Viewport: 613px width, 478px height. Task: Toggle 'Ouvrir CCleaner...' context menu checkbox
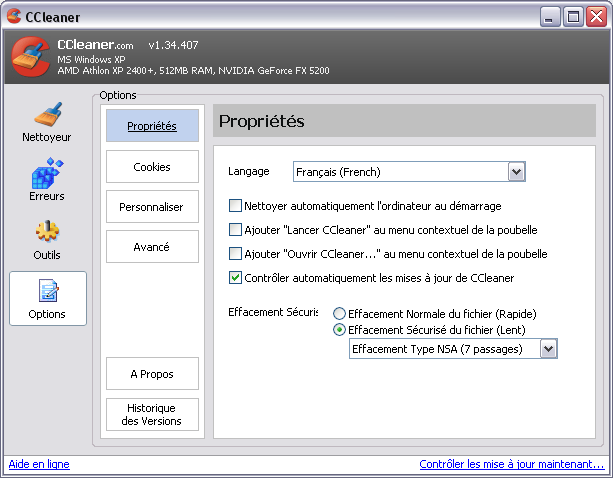(x=236, y=254)
